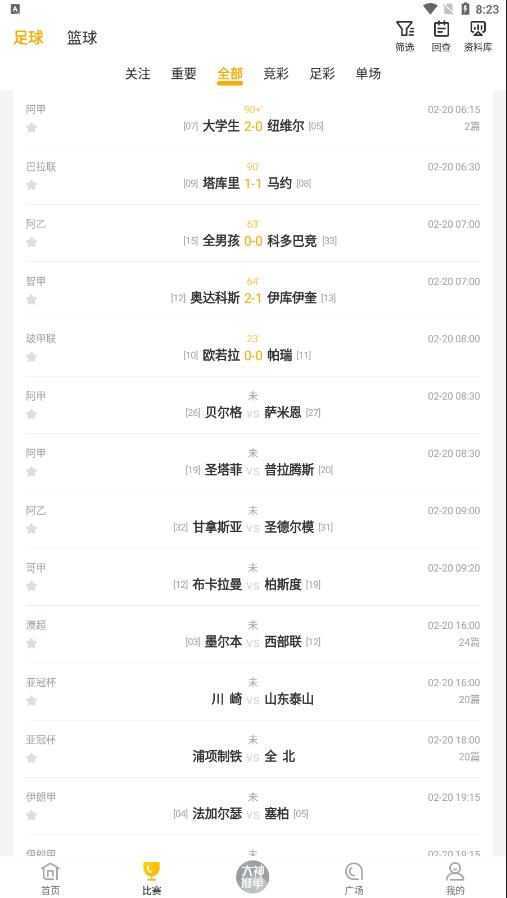Open the 浦项制铁 vs 全北 match row
The height and width of the screenshot is (898, 507).
click(x=253, y=749)
